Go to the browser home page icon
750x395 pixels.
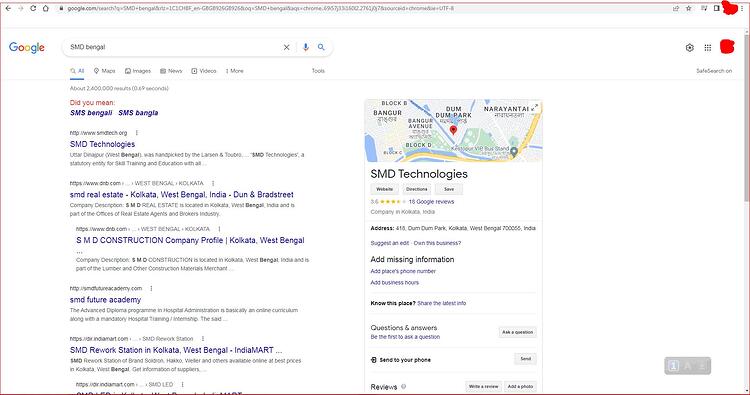click(x=46, y=8)
